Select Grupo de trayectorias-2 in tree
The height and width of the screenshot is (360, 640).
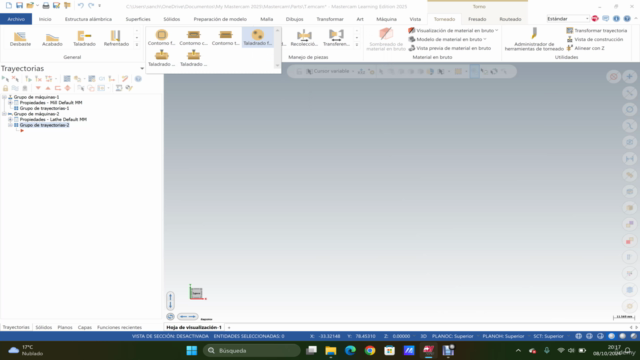point(44,125)
